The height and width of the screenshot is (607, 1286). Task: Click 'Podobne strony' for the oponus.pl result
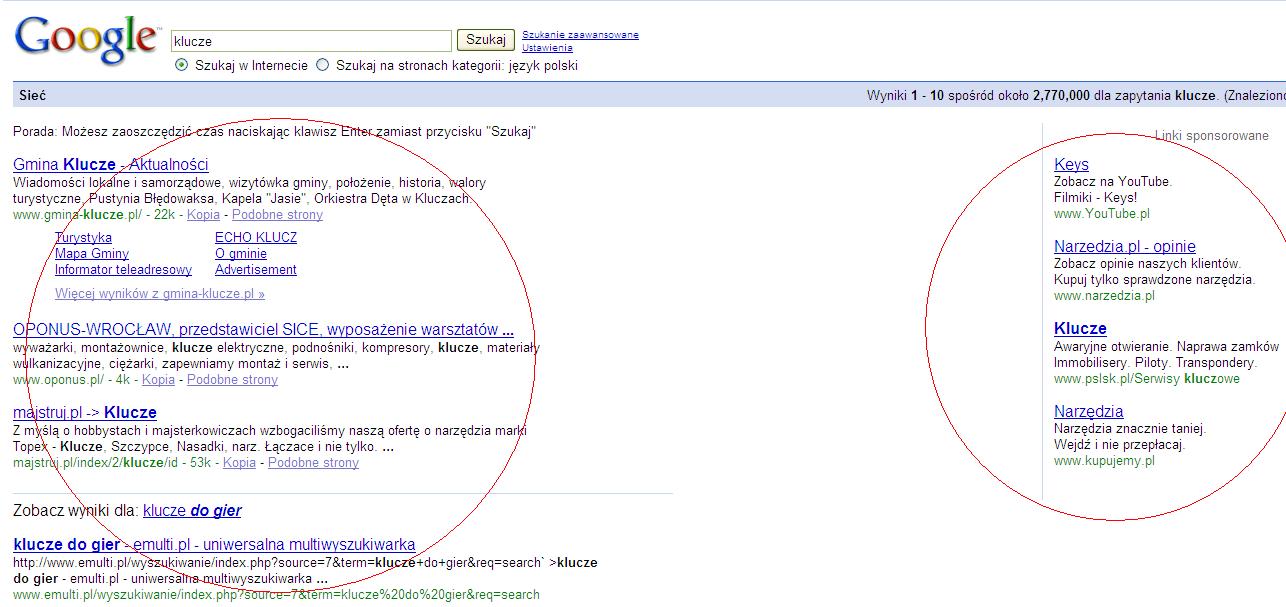(x=232, y=380)
